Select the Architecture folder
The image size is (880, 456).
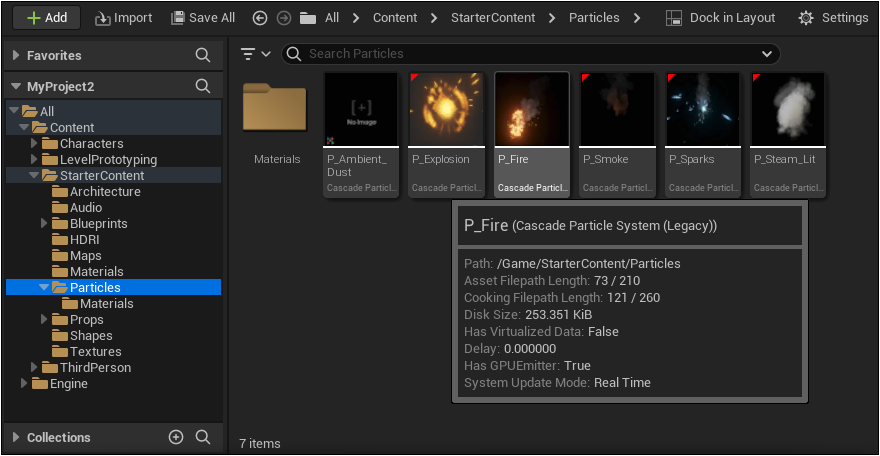point(96,192)
